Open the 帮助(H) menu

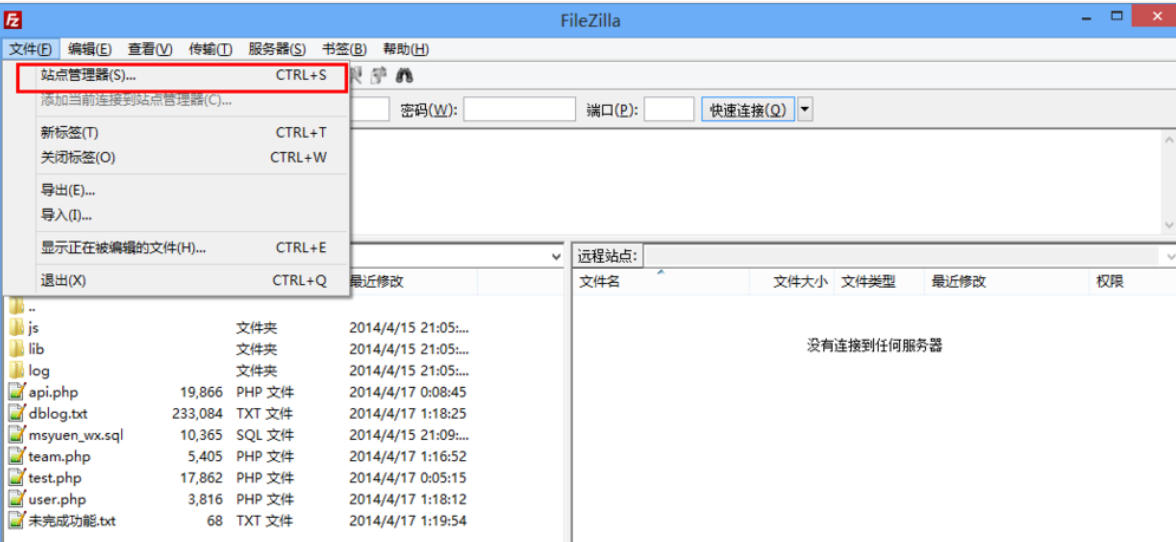406,49
